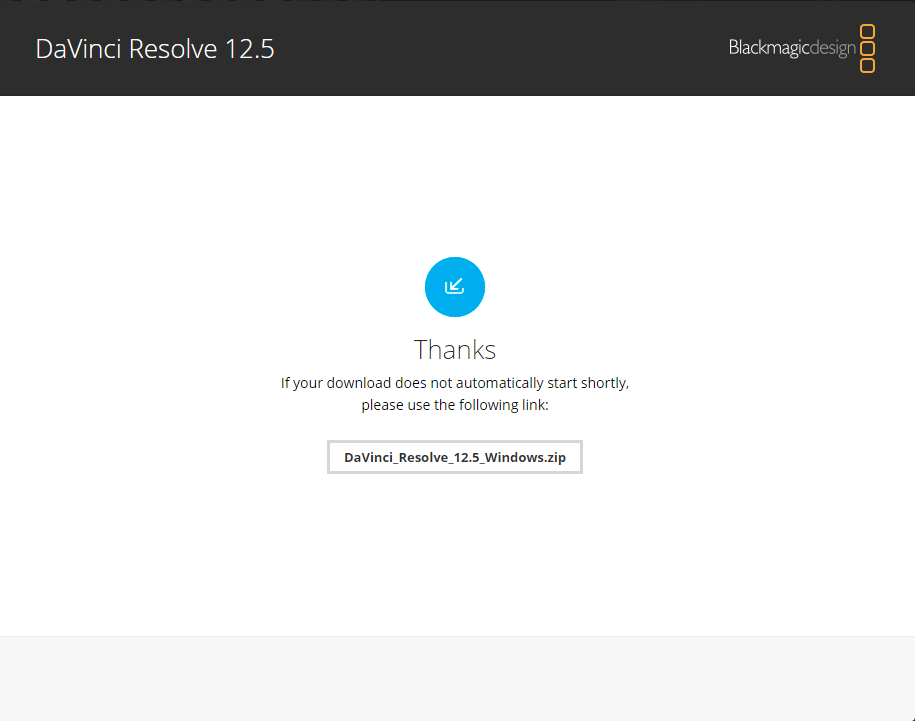
Task: Click the blue download arrow circle icon
Action: [x=455, y=287]
